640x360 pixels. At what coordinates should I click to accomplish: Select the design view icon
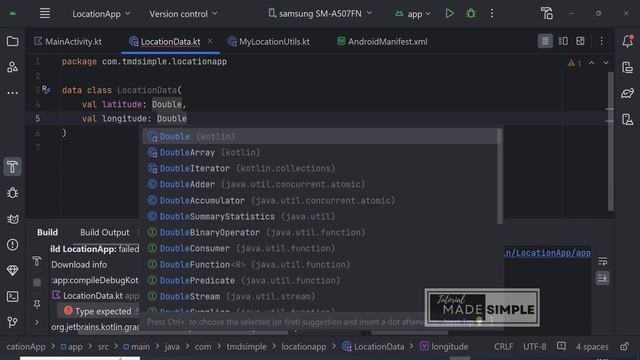point(580,41)
